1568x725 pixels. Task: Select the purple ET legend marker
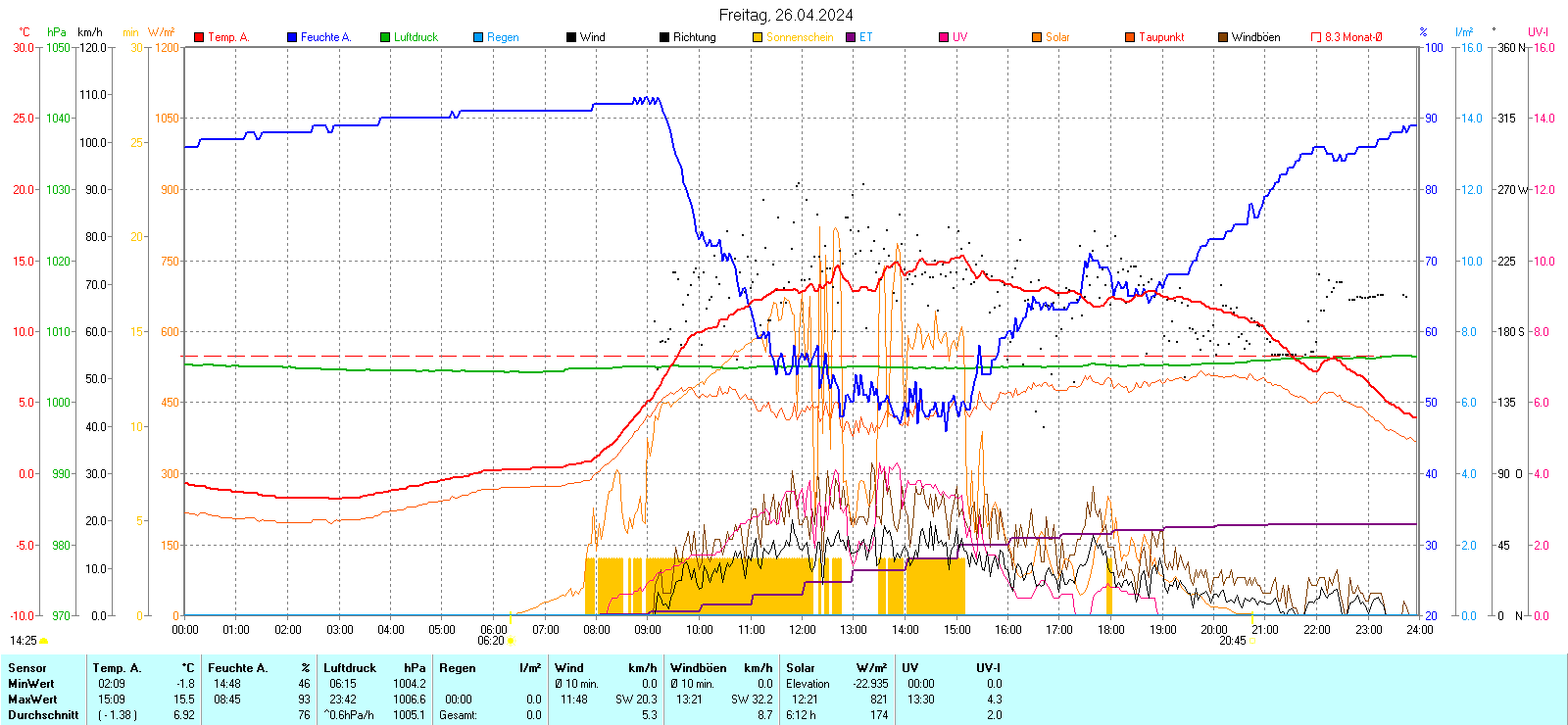coord(851,37)
